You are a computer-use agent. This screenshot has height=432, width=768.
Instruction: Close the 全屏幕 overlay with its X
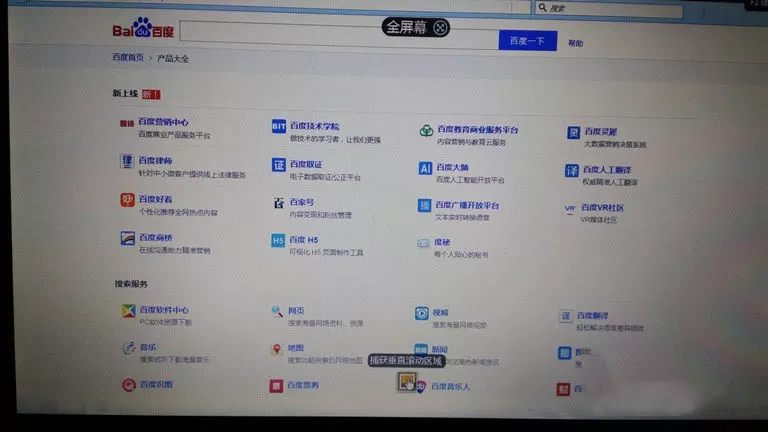point(440,28)
